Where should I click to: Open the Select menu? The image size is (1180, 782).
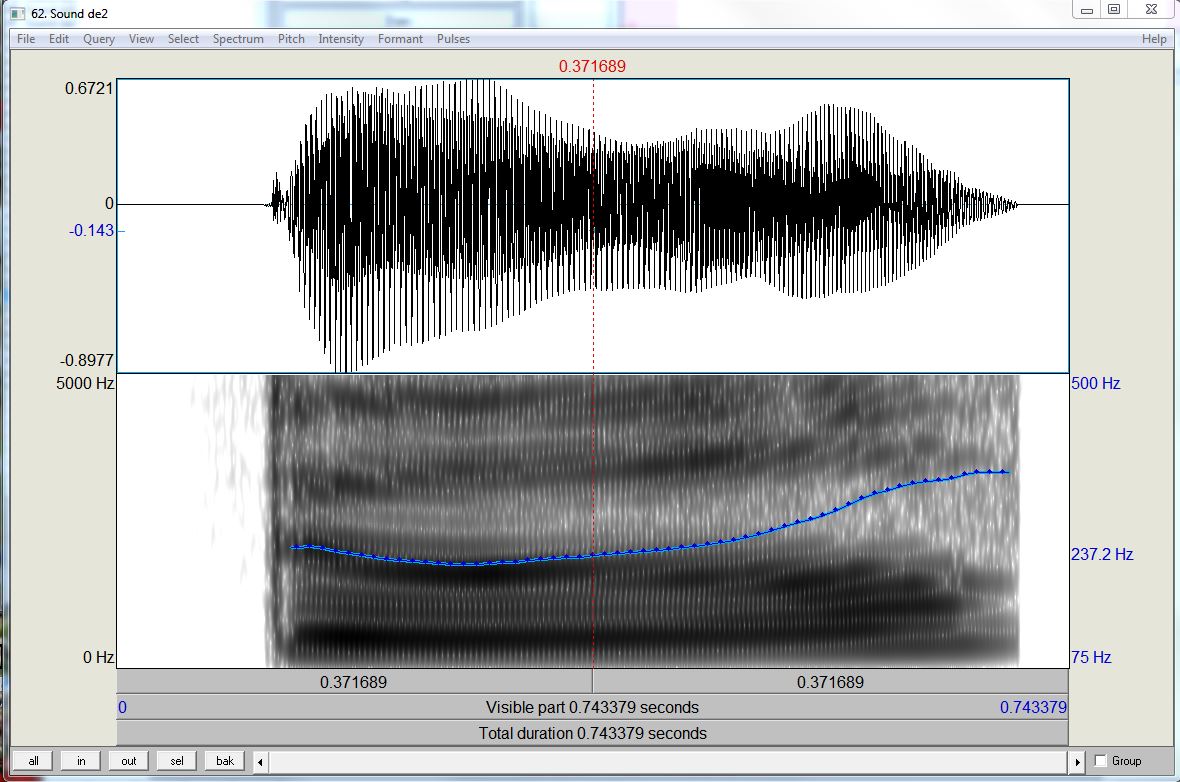[183, 39]
